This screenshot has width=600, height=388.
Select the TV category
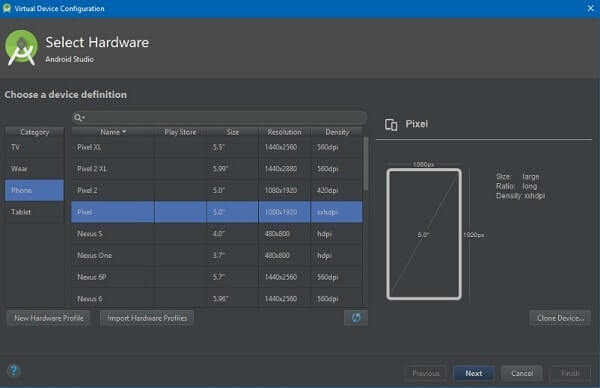point(34,147)
